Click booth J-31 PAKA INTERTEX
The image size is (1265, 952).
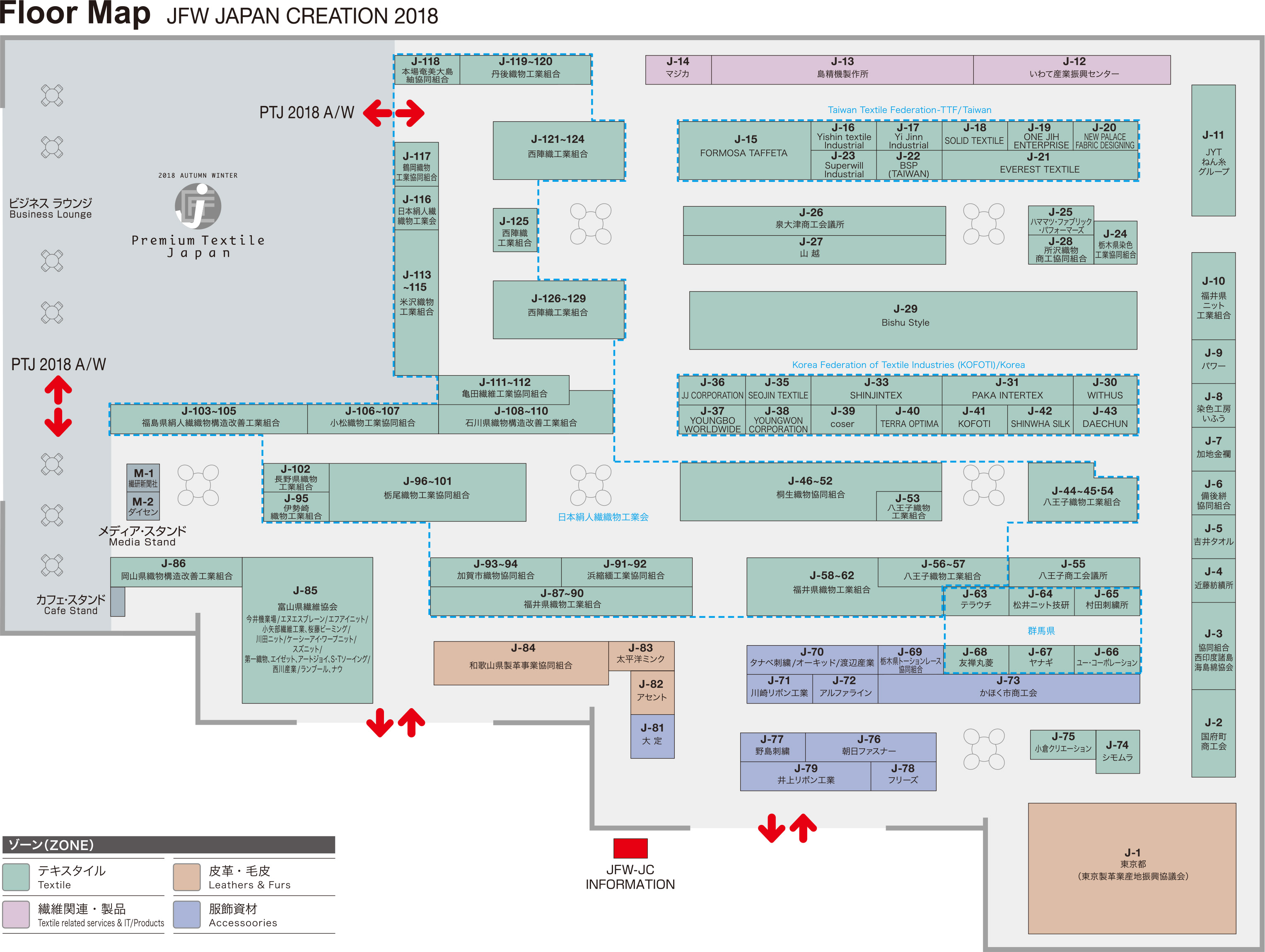coord(1007,390)
